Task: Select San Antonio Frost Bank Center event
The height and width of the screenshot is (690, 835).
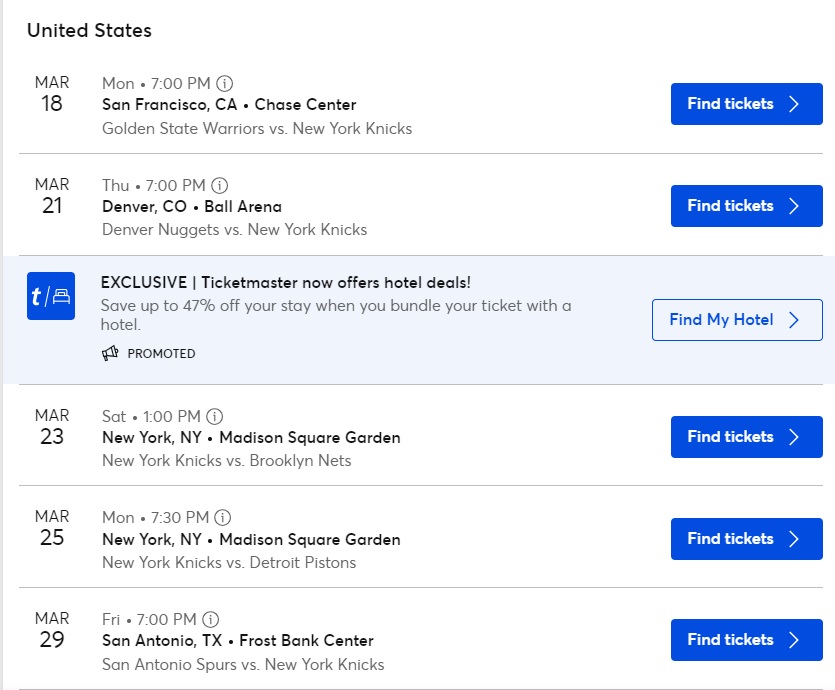Action: pos(238,640)
